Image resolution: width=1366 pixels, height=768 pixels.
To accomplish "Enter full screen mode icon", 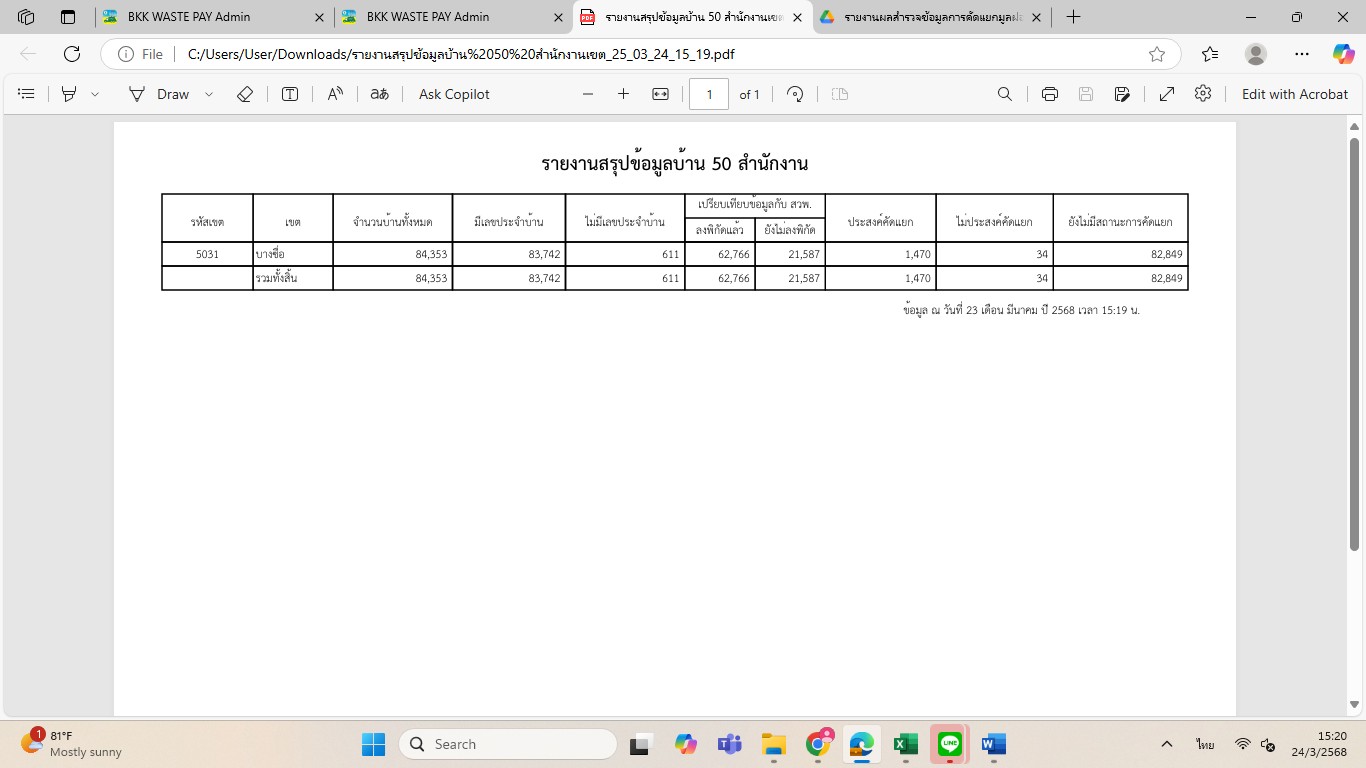I will point(1166,94).
